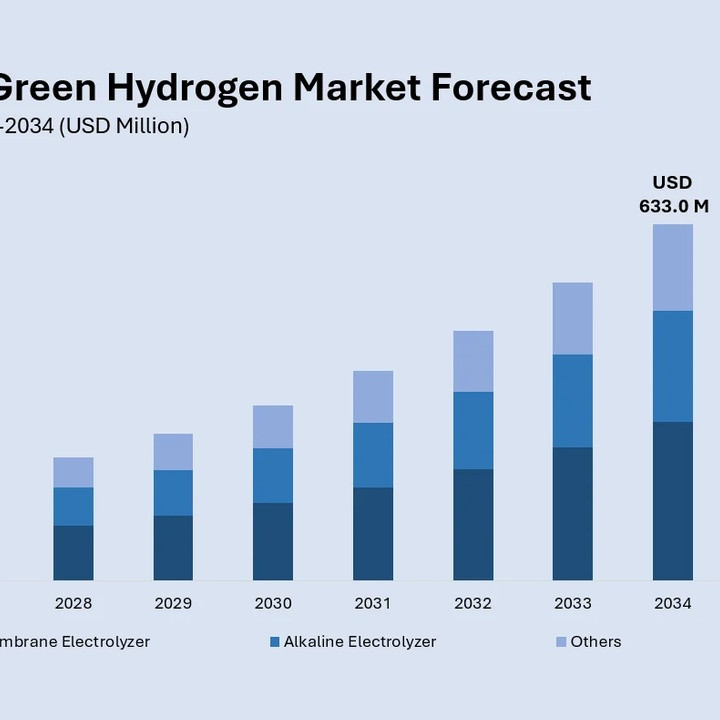Click the 2029 bar's middle blue segment

(x=173, y=493)
